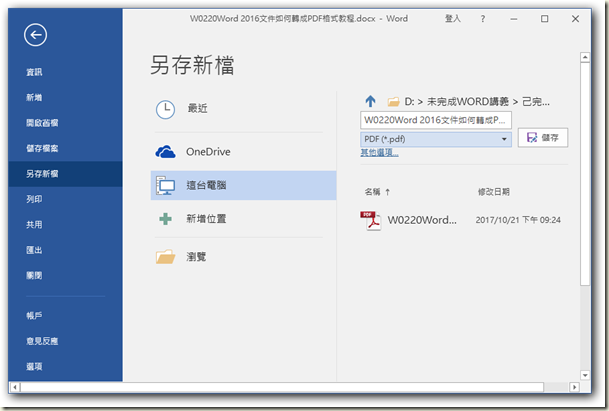Open the 共用 menu item
This screenshot has width=609, height=411.
click(x=34, y=225)
